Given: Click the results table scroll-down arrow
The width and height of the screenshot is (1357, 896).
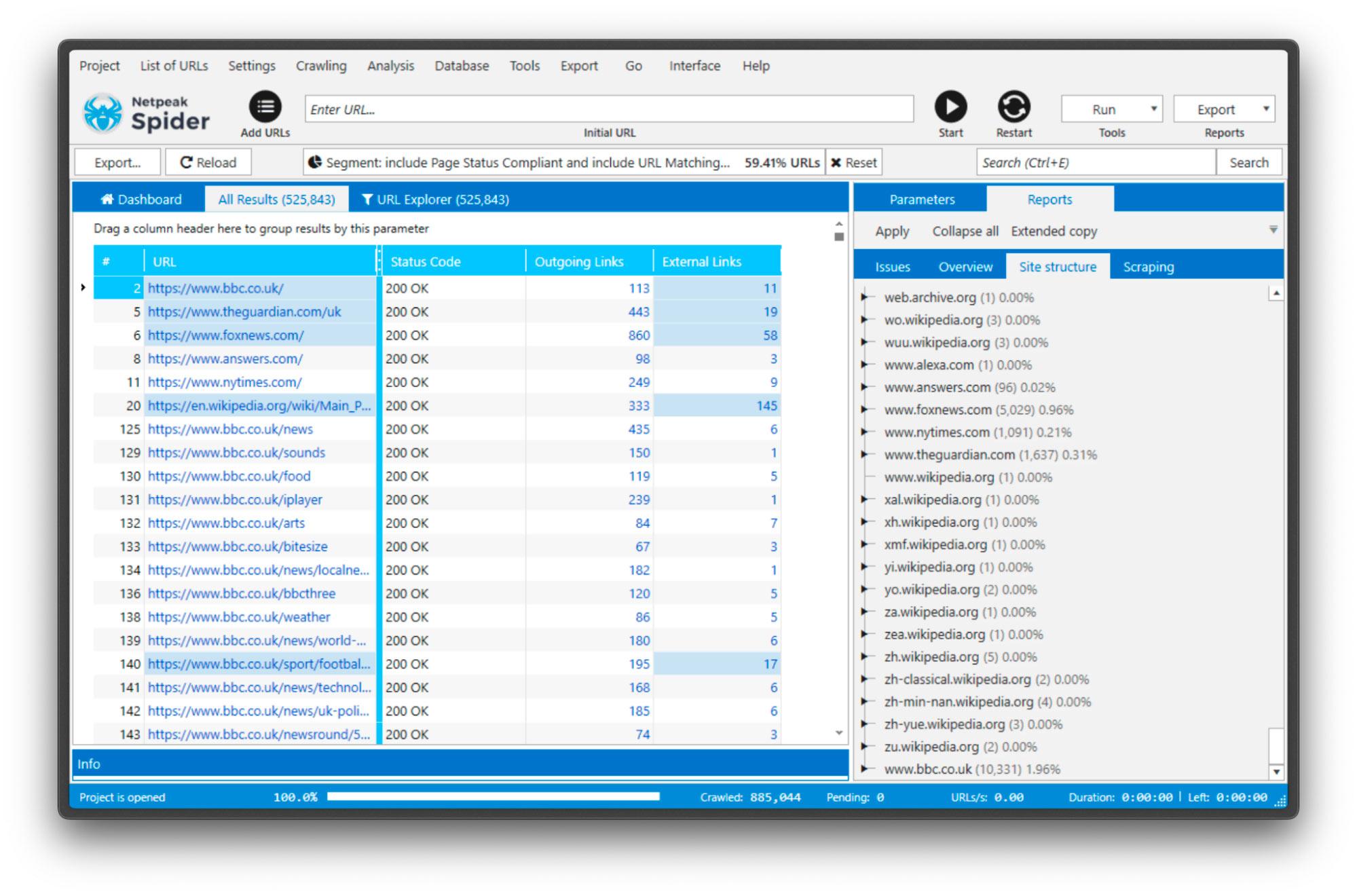Looking at the screenshot, I should click(x=839, y=732).
